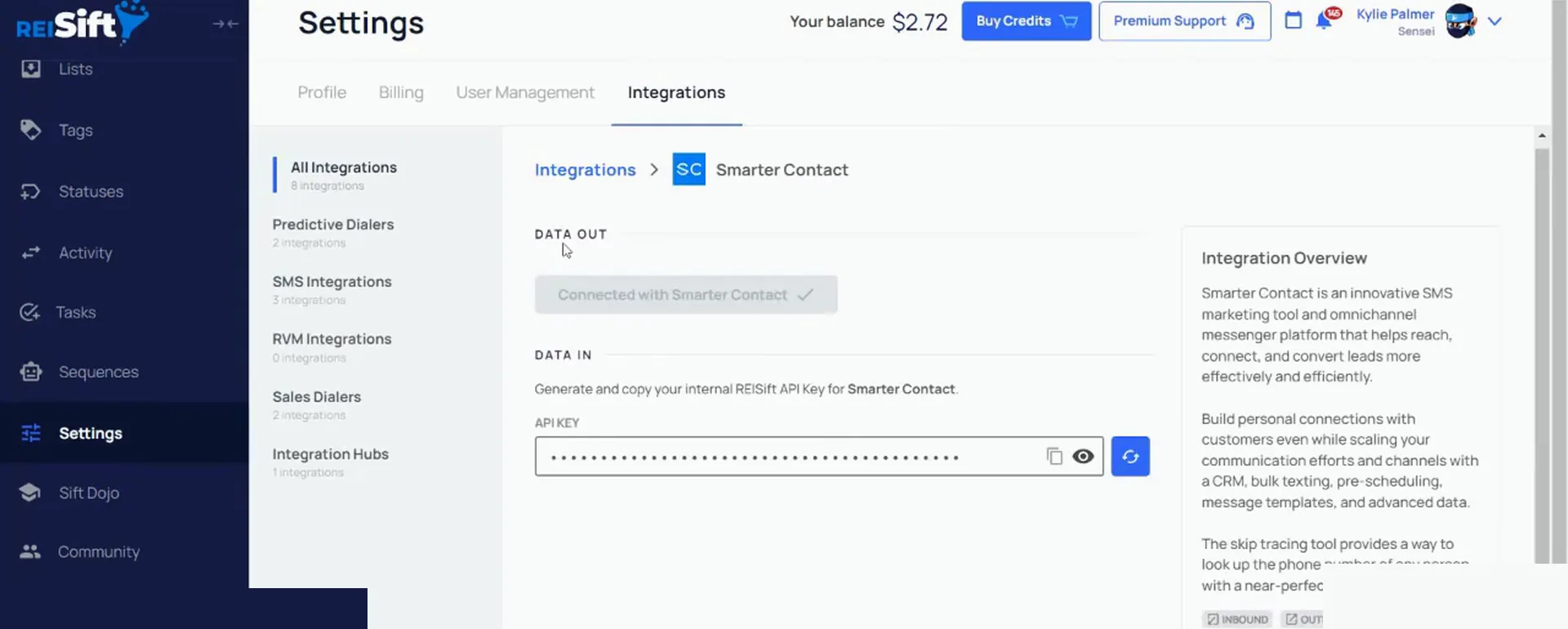This screenshot has height=629, width=1568.
Task: Open Premium Support
Action: click(x=1184, y=21)
